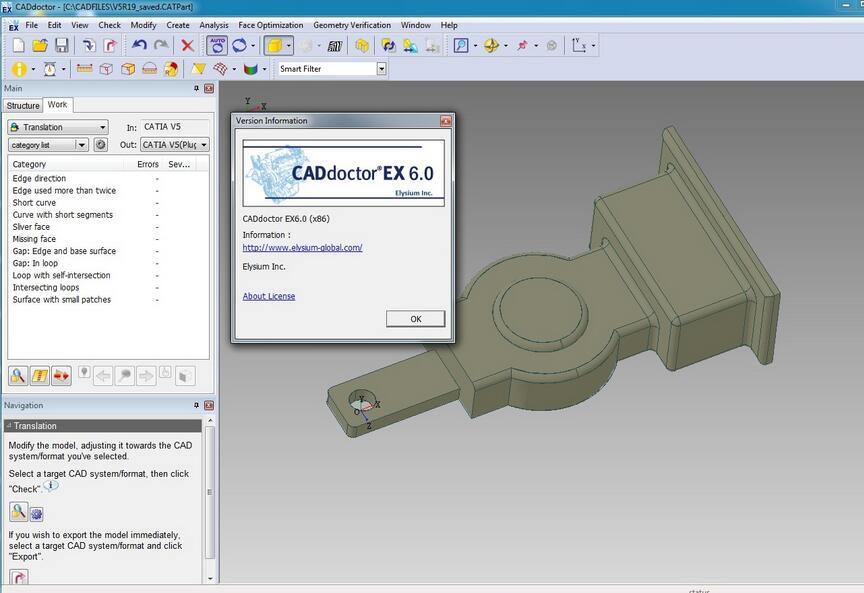This screenshot has height=593, width=864.
Task: Switch to the Structure tab
Action: (x=23, y=105)
